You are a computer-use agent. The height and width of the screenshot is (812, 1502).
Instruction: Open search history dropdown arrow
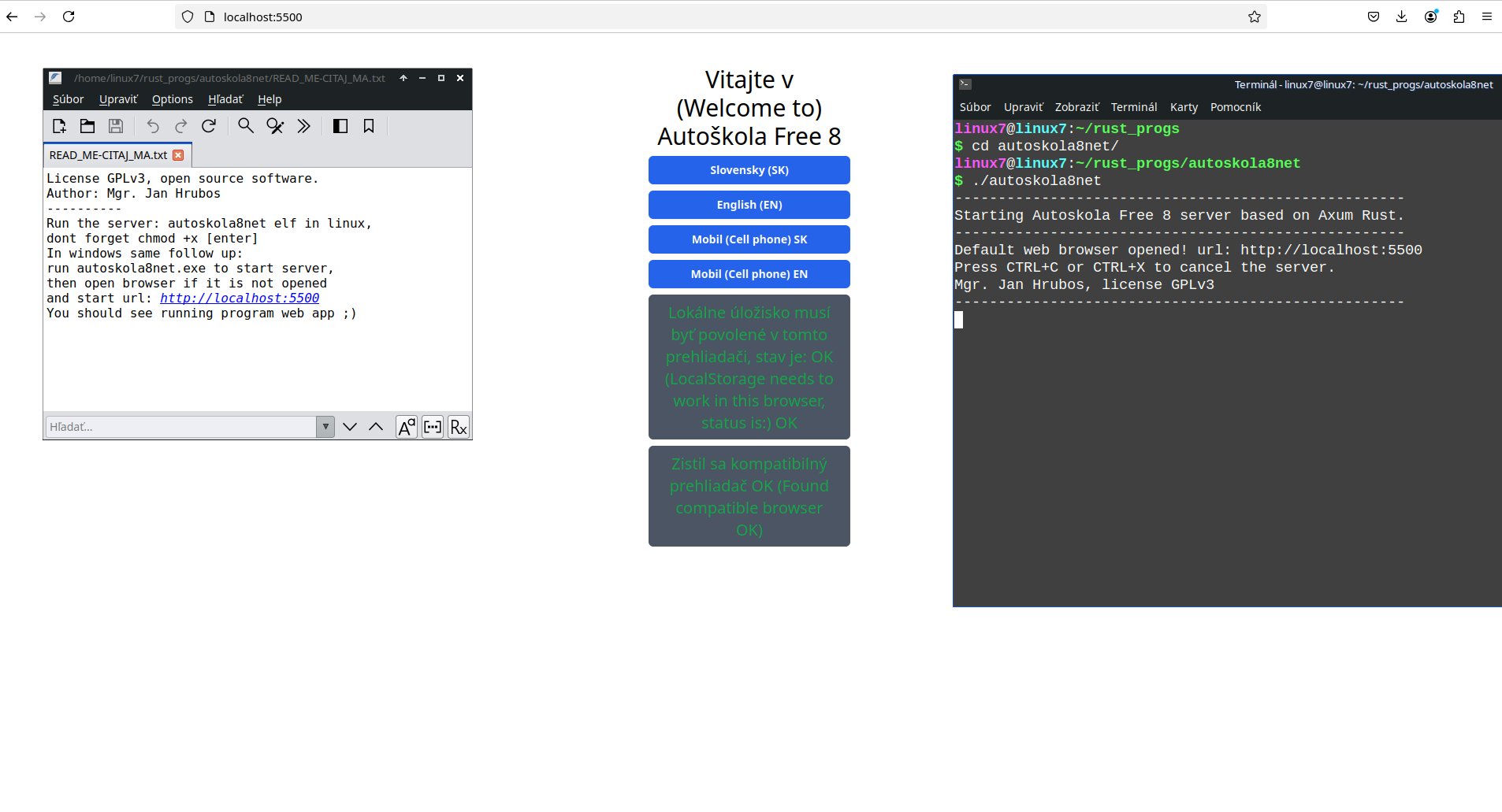325,427
